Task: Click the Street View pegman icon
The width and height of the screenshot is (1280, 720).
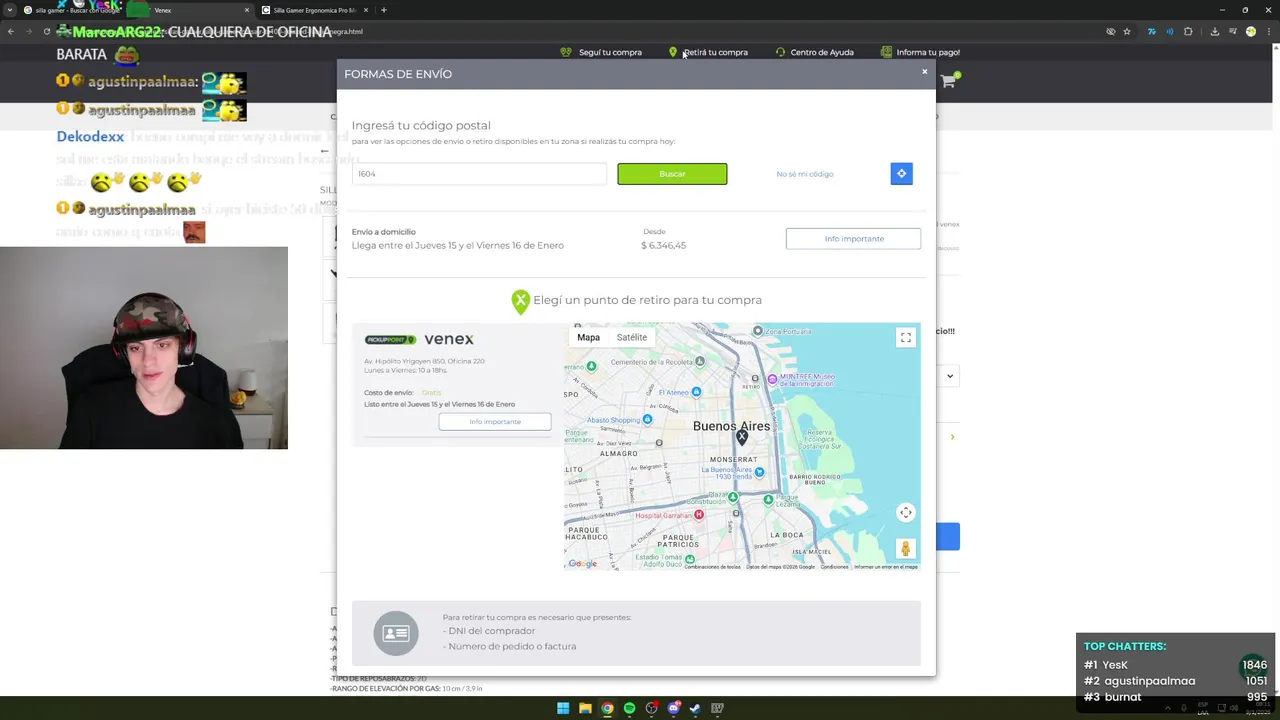Action: pos(905,549)
